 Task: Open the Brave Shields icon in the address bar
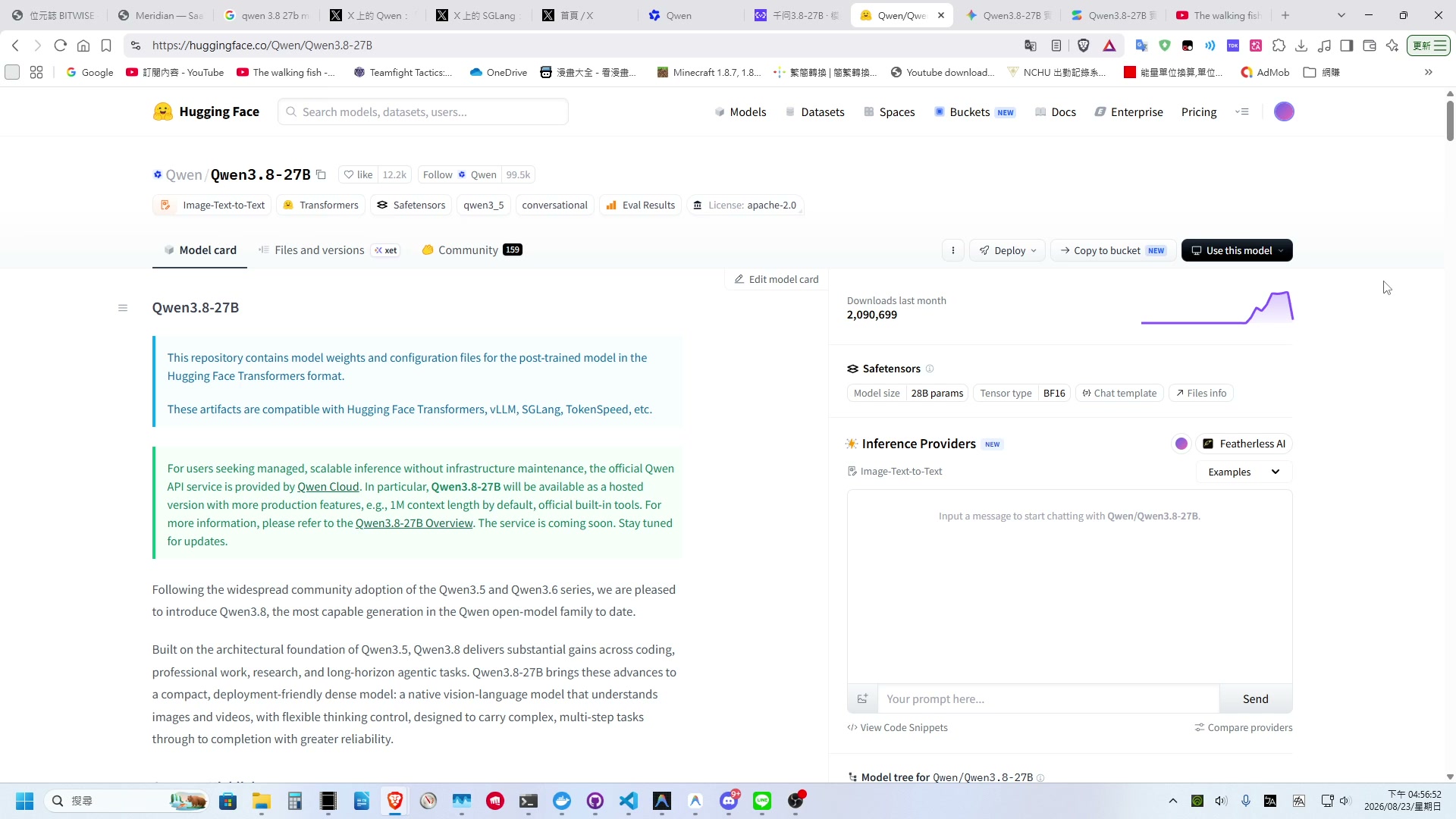point(1084,45)
